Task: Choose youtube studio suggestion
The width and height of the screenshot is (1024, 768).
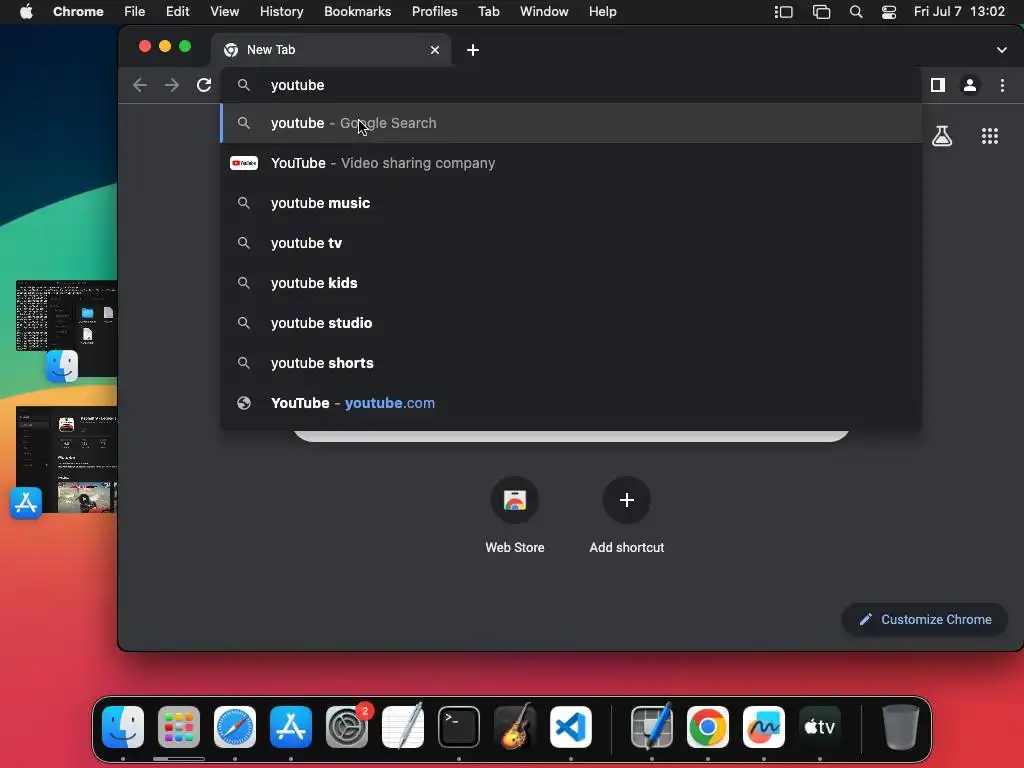Action: tap(571, 323)
